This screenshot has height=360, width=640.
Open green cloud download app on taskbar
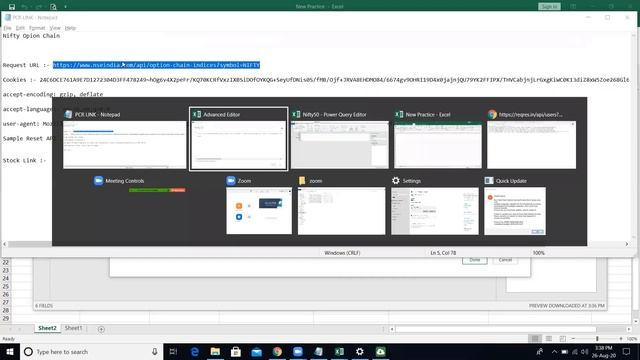pos(380,351)
